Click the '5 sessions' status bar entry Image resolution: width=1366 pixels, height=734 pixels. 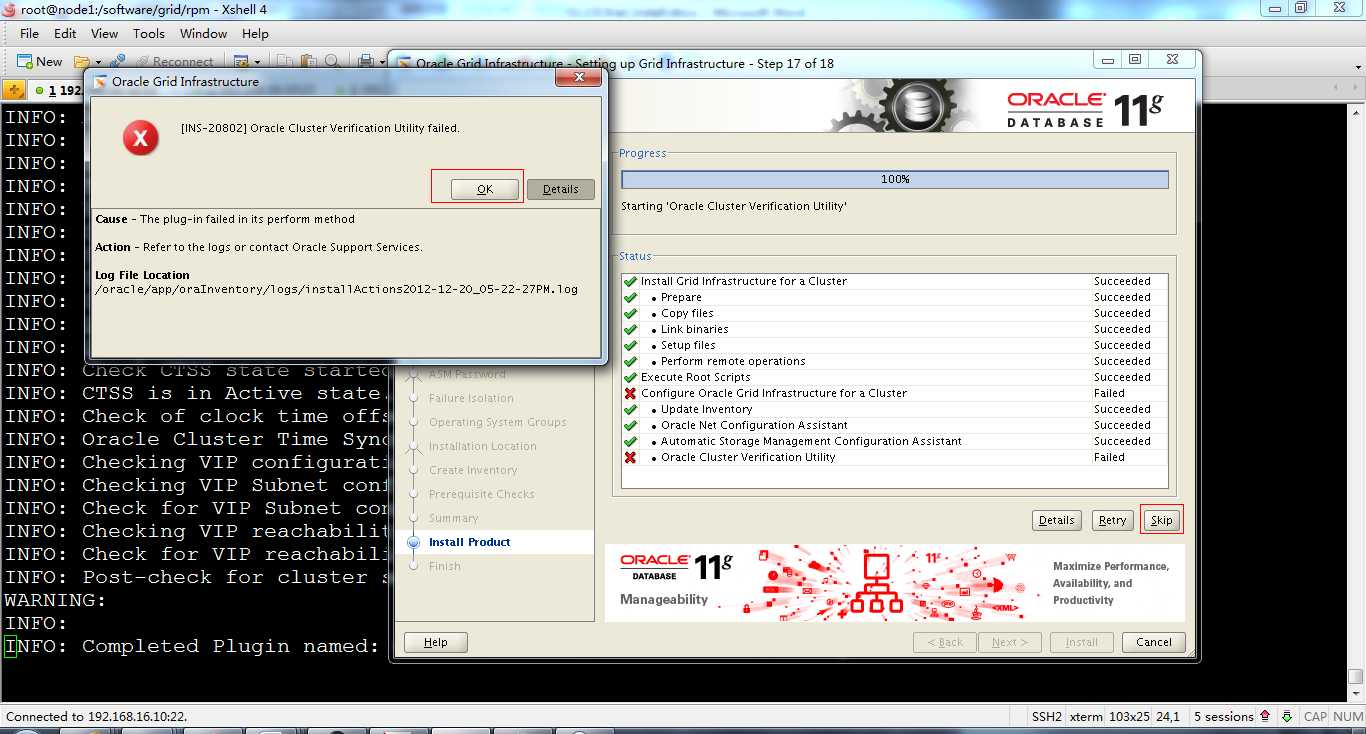click(1224, 716)
